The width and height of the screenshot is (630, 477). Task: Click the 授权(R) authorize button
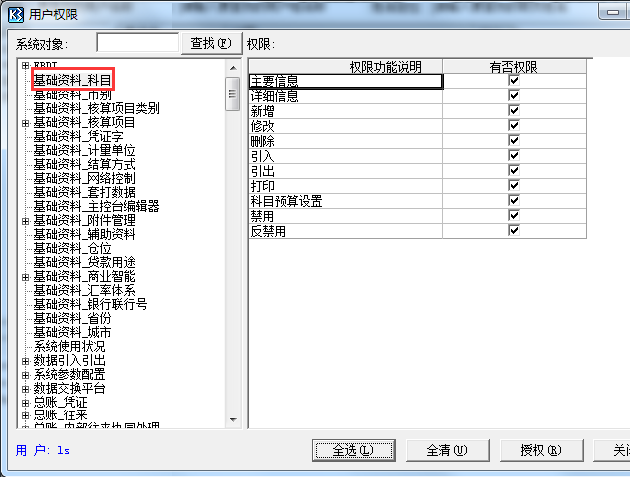click(541, 450)
